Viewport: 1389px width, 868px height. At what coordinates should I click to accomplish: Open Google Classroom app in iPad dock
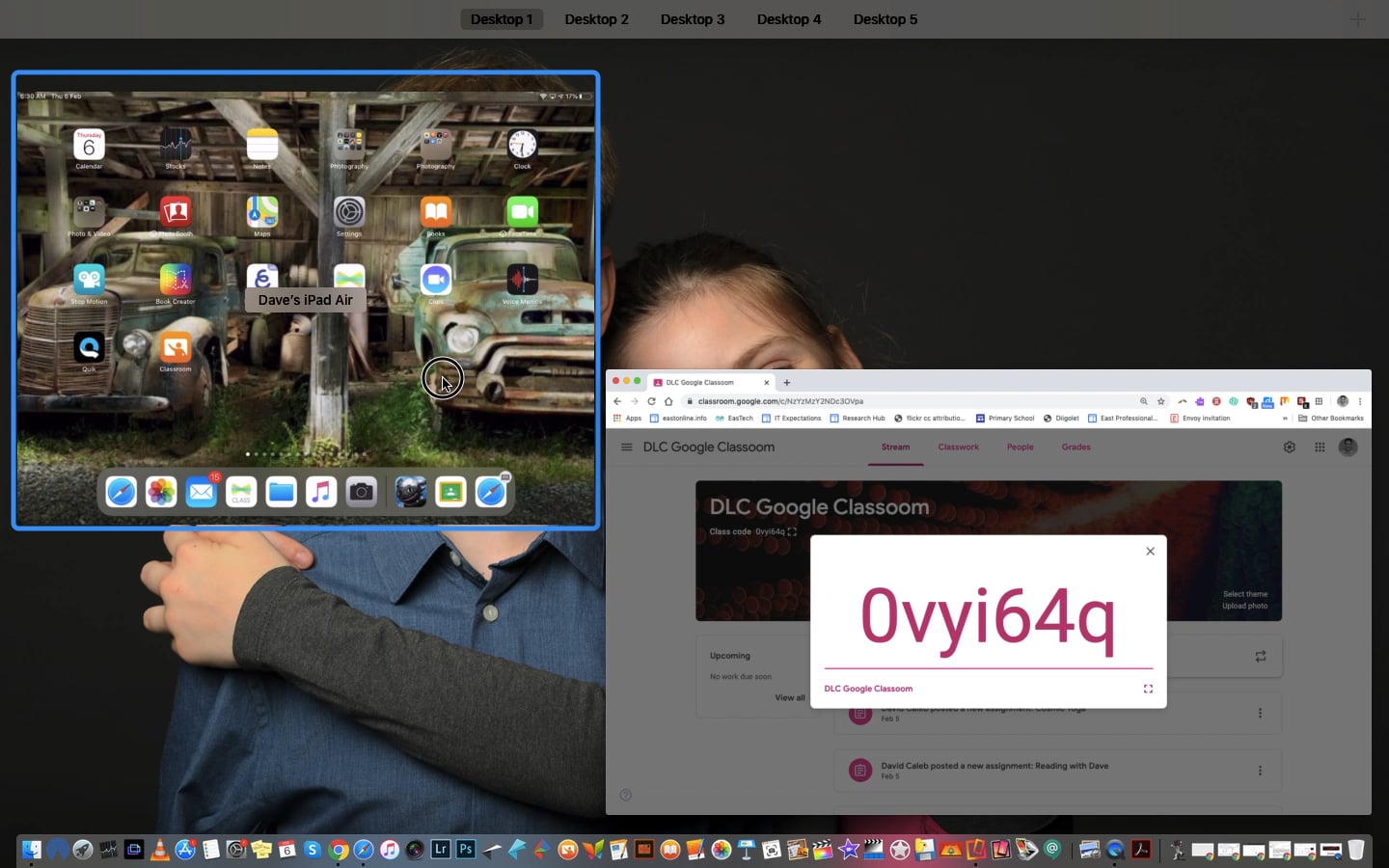450,492
